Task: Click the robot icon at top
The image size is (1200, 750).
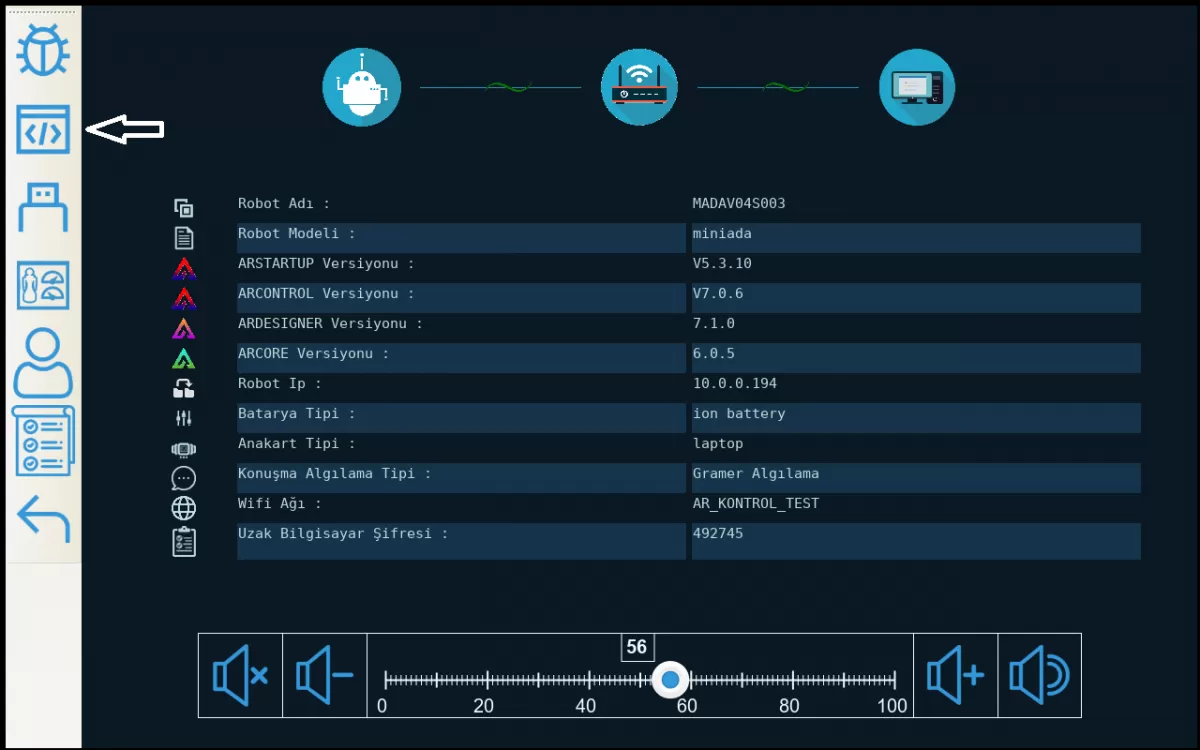Action: point(361,87)
